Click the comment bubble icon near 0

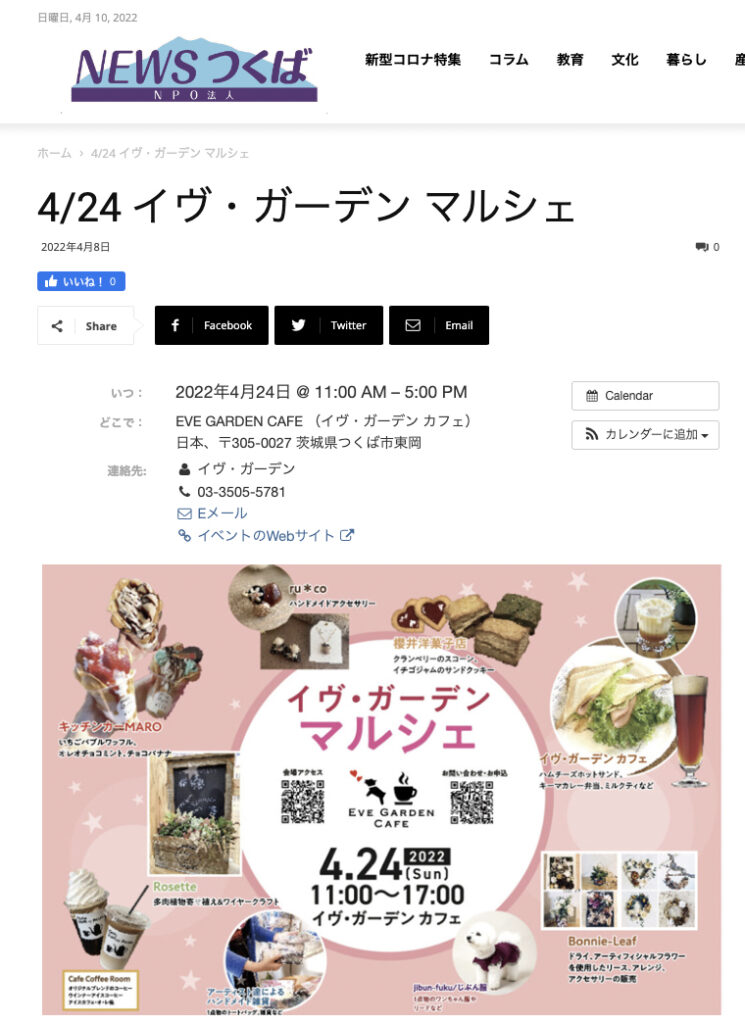702,247
